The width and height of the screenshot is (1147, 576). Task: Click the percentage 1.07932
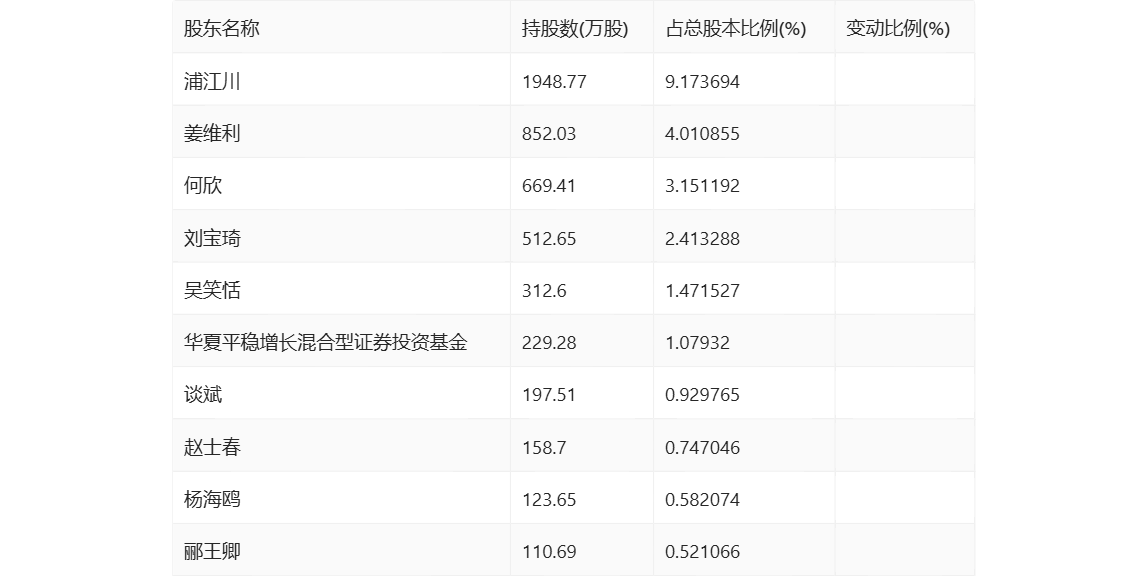(x=697, y=343)
